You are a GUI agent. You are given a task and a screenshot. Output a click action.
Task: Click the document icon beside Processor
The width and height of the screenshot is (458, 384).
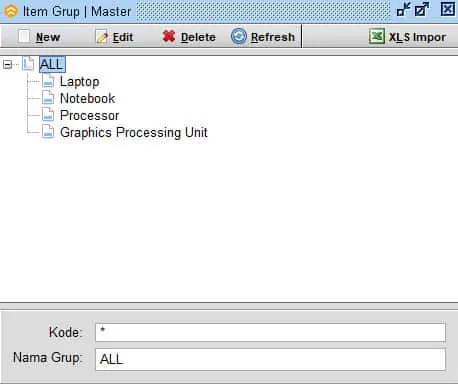48,115
